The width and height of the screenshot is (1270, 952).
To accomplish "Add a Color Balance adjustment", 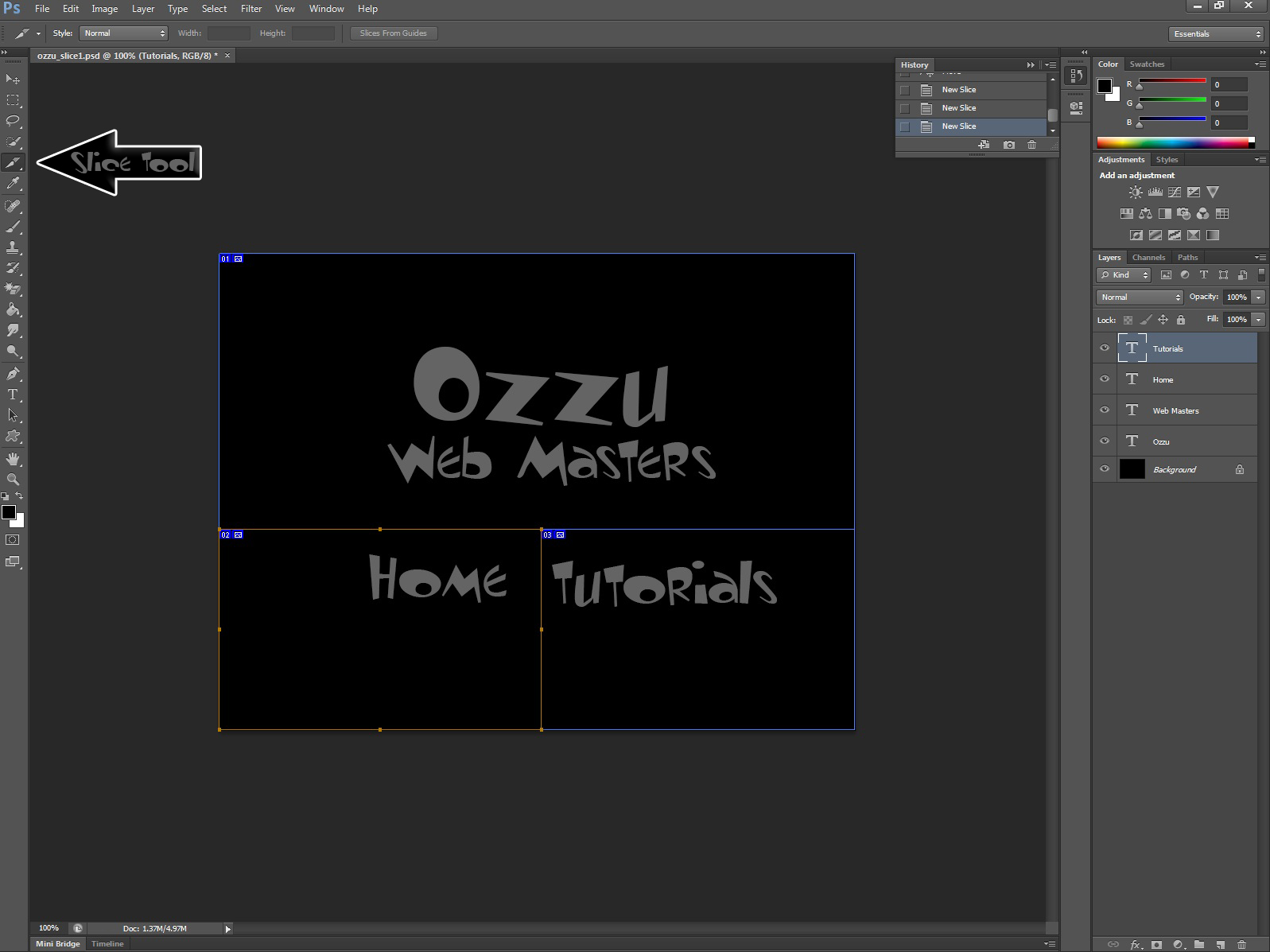I will pyautogui.click(x=1145, y=213).
